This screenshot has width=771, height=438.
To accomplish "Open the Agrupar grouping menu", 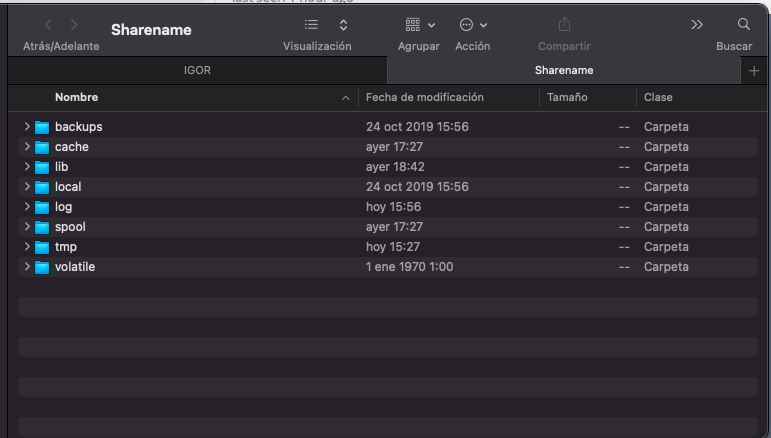I will pos(419,24).
